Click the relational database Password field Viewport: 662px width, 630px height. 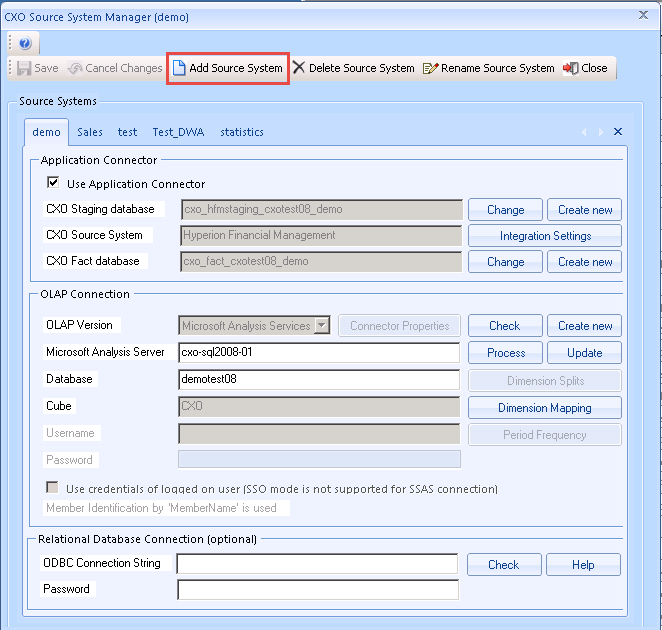(x=318, y=589)
